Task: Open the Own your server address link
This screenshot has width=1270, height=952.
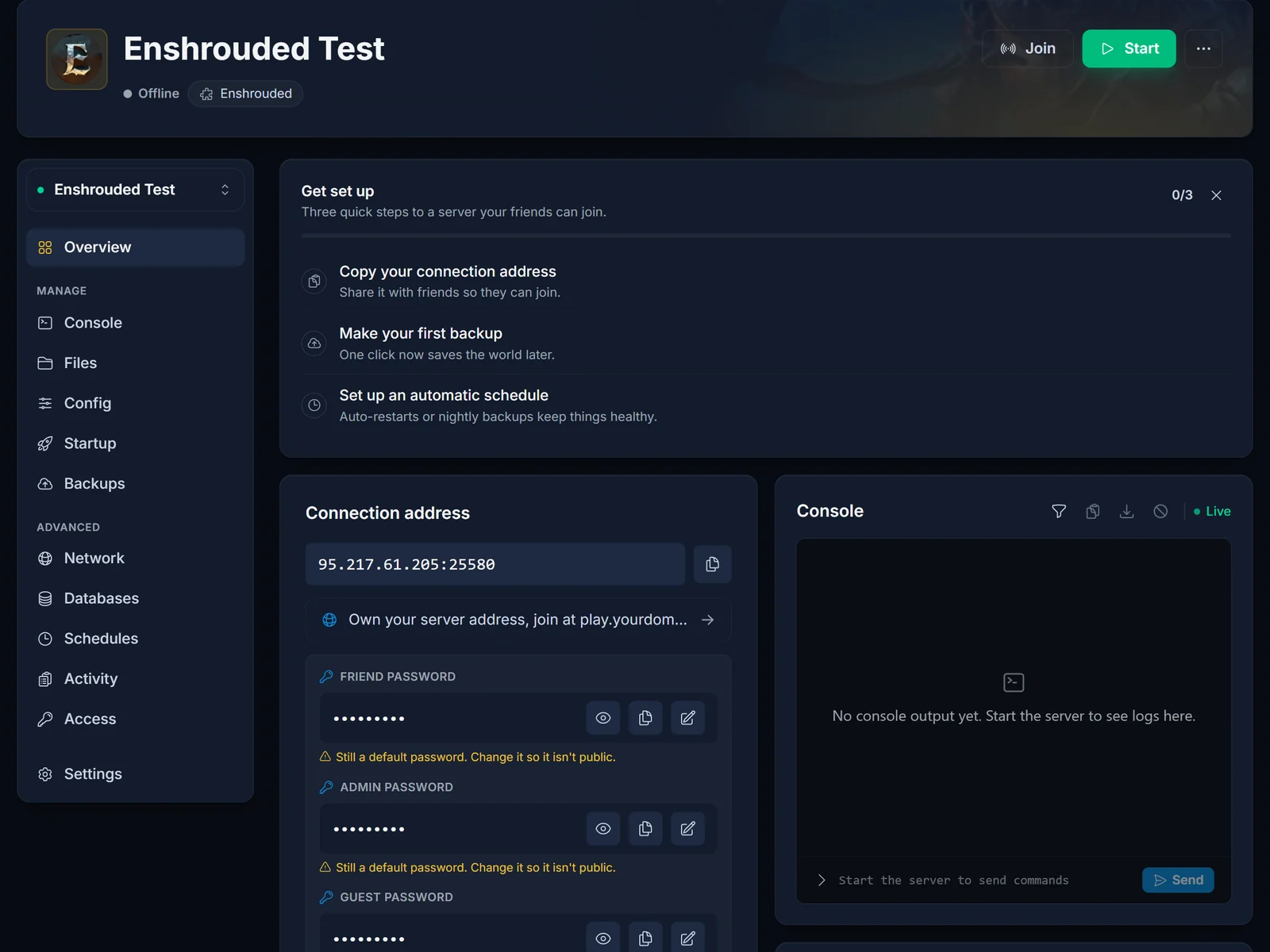Action: pyautogui.click(x=518, y=620)
